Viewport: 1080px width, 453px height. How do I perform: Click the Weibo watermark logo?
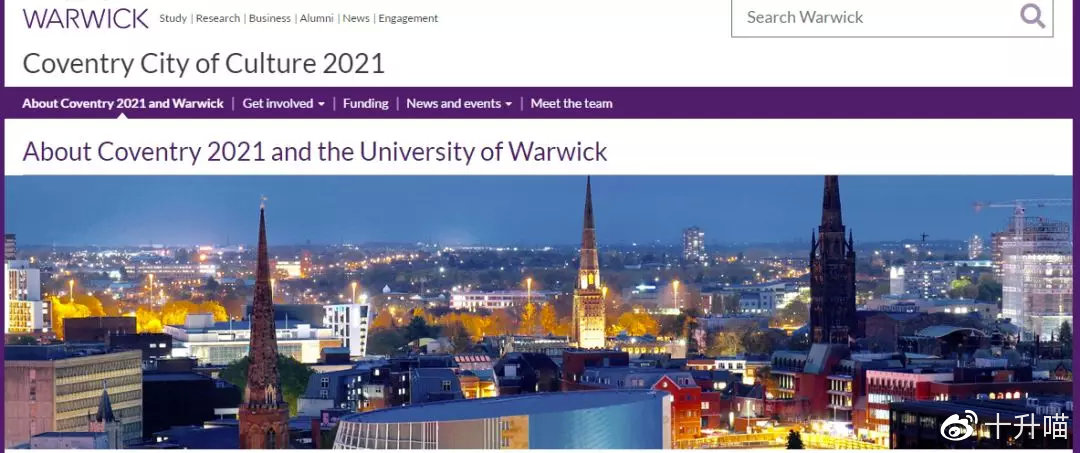(959, 425)
